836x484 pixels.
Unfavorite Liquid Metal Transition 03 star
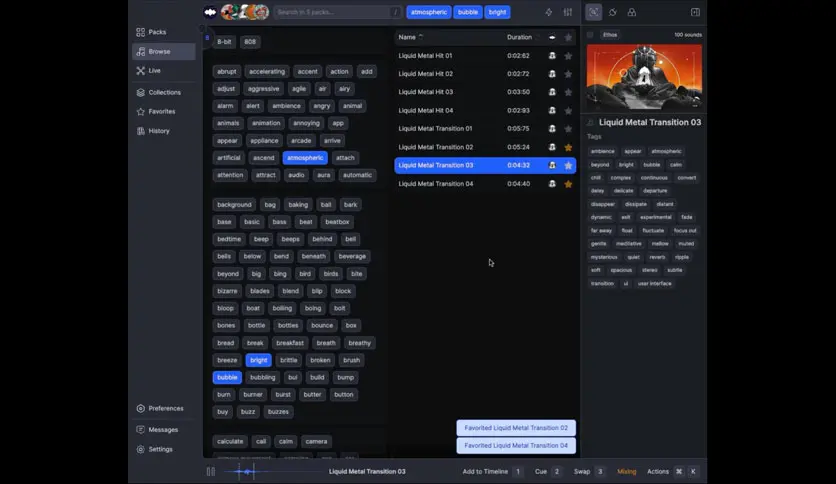click(x=568, y=165)
